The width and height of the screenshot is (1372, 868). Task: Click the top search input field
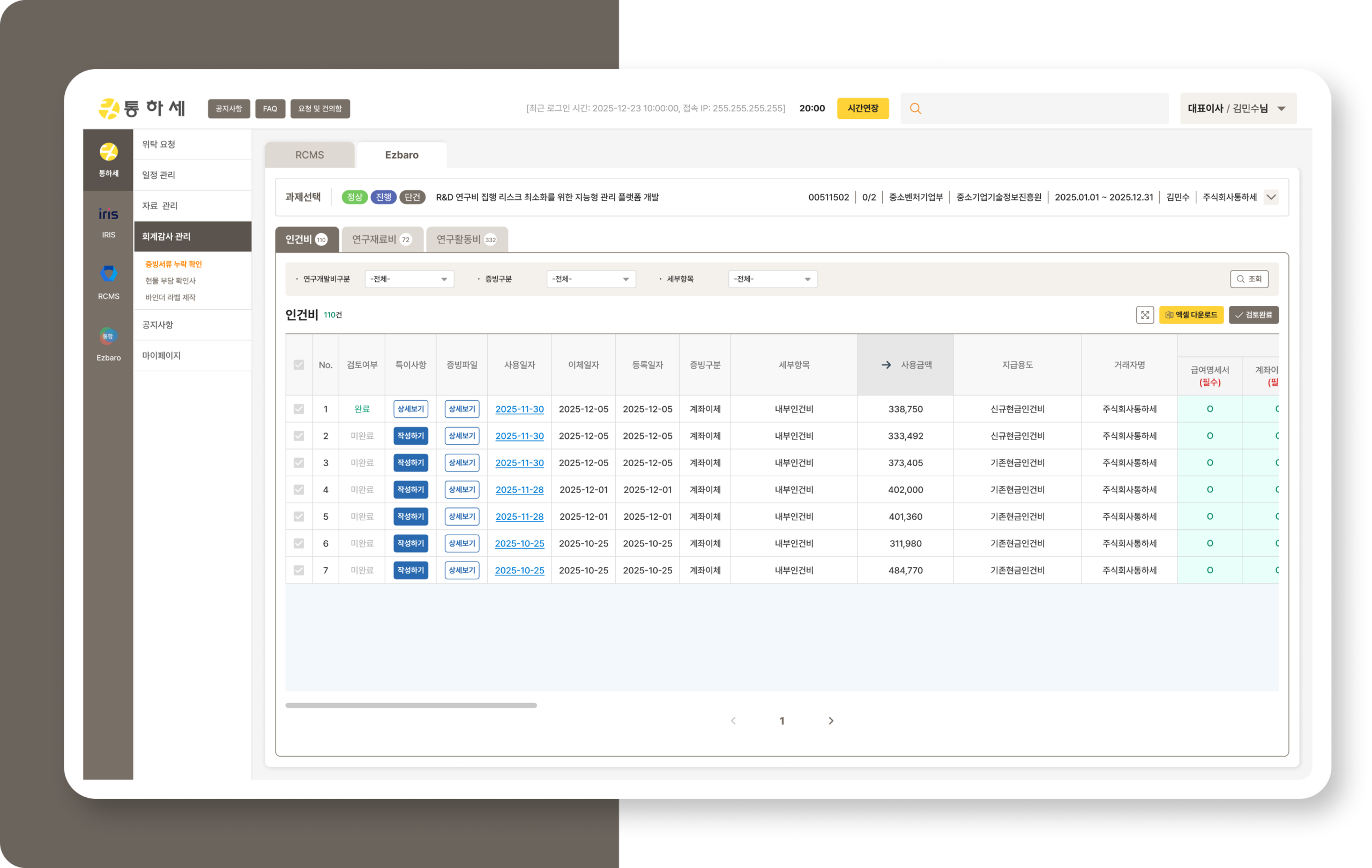click(x=1043, y=108)
